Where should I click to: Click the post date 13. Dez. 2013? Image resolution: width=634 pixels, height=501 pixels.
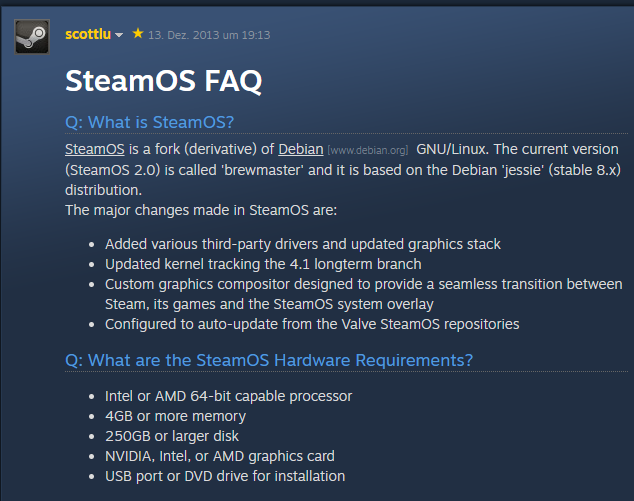click(209, 35)
